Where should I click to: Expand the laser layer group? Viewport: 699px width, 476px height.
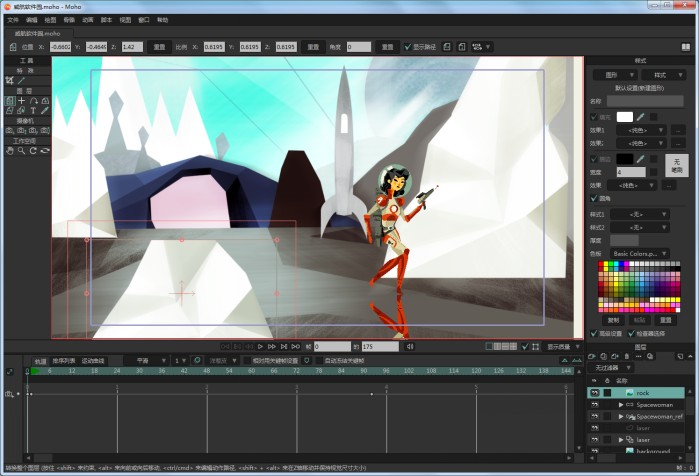(x=621, y=439)
